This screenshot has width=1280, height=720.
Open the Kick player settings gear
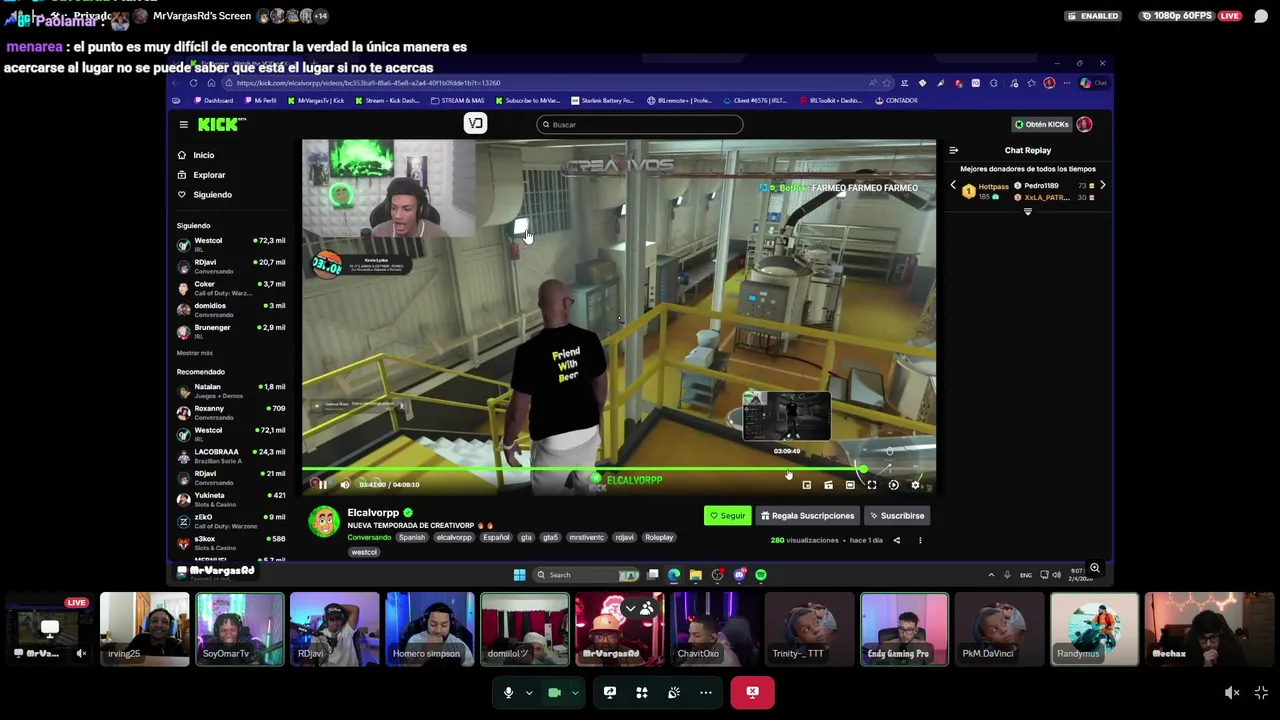[915, 485]
